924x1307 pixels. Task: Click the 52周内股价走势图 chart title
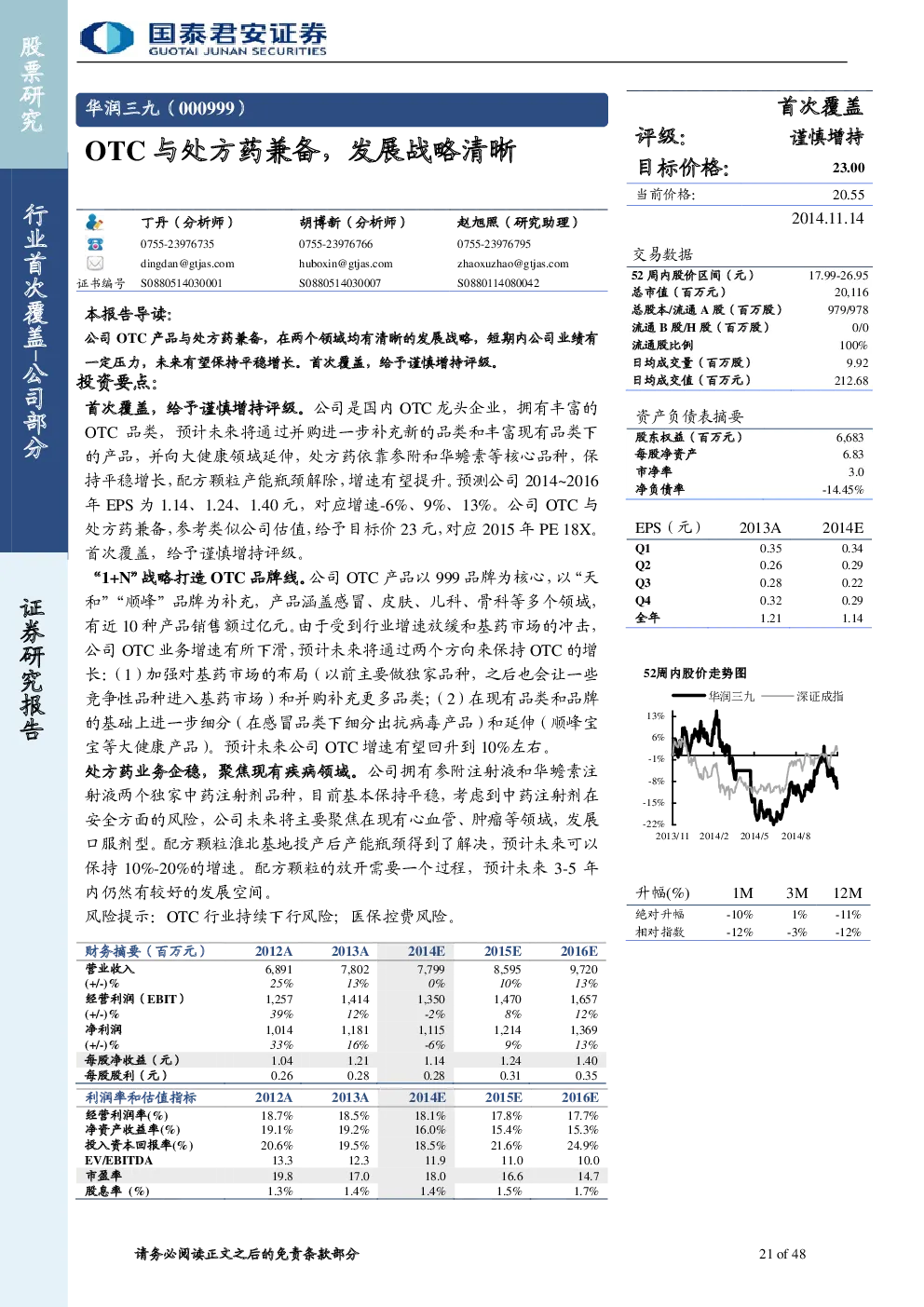695,673
